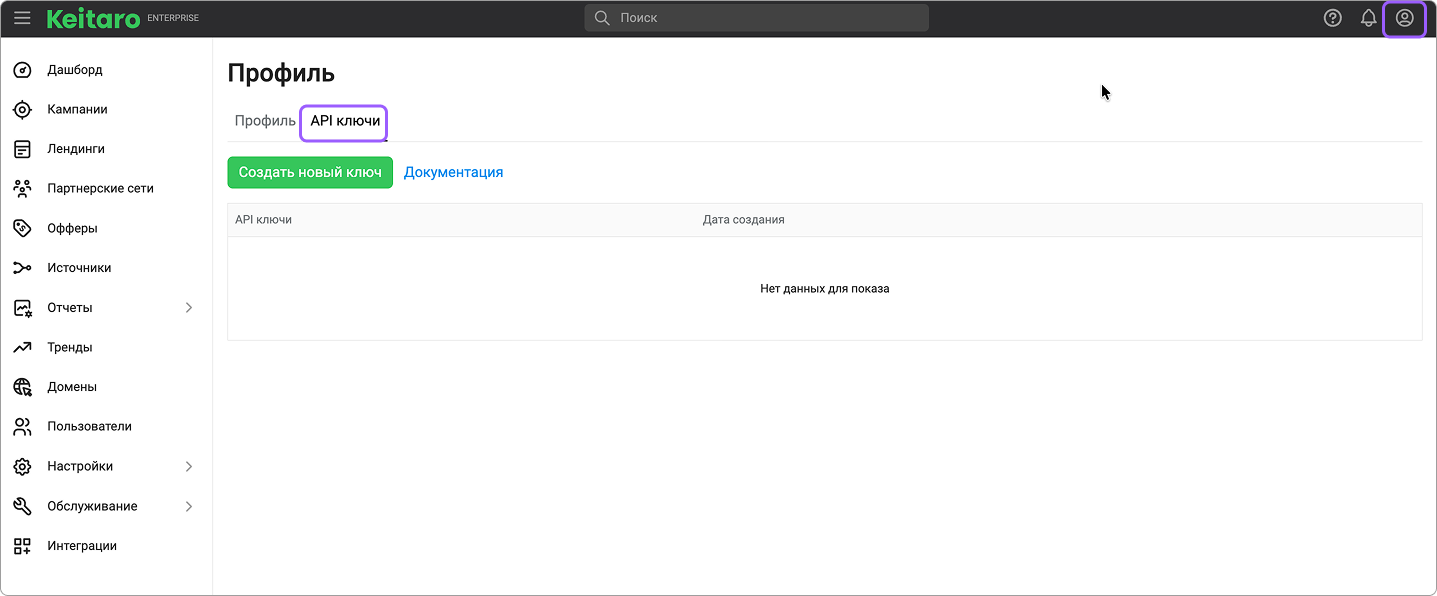Click the Integrations grid icon

pyautogui.click(x=22, y=546)
